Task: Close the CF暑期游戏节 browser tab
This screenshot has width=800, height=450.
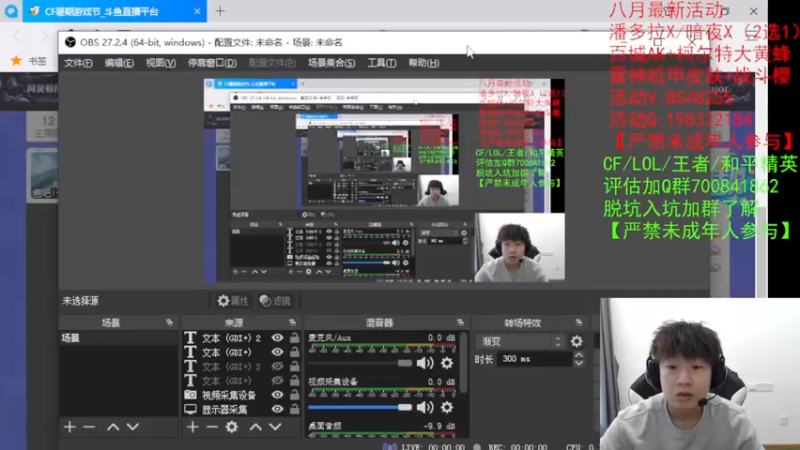Action: 197,11
